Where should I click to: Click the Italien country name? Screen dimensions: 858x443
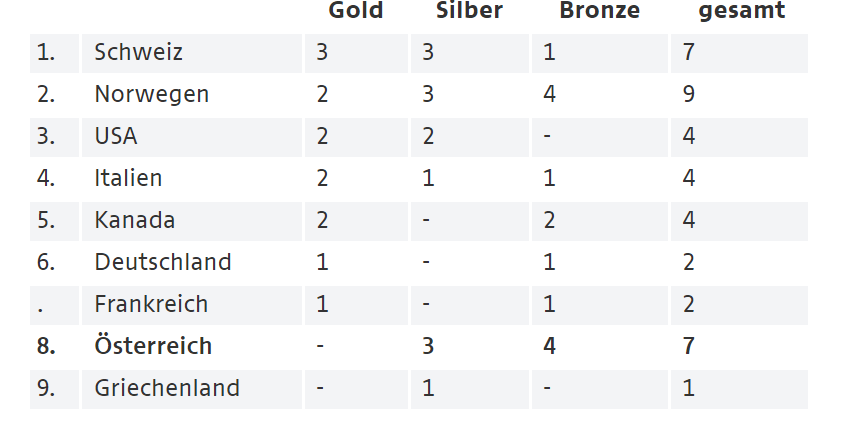pos(128,179)
